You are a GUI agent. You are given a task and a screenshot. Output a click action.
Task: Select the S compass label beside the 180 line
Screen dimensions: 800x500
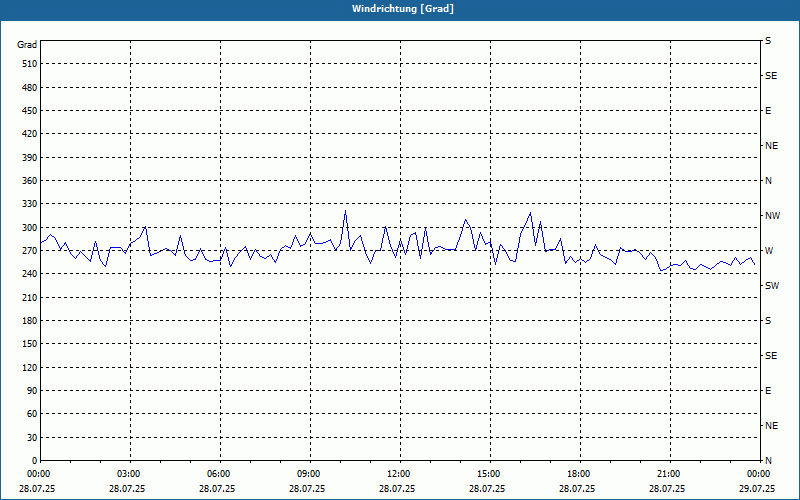click(x=768, y=321)
